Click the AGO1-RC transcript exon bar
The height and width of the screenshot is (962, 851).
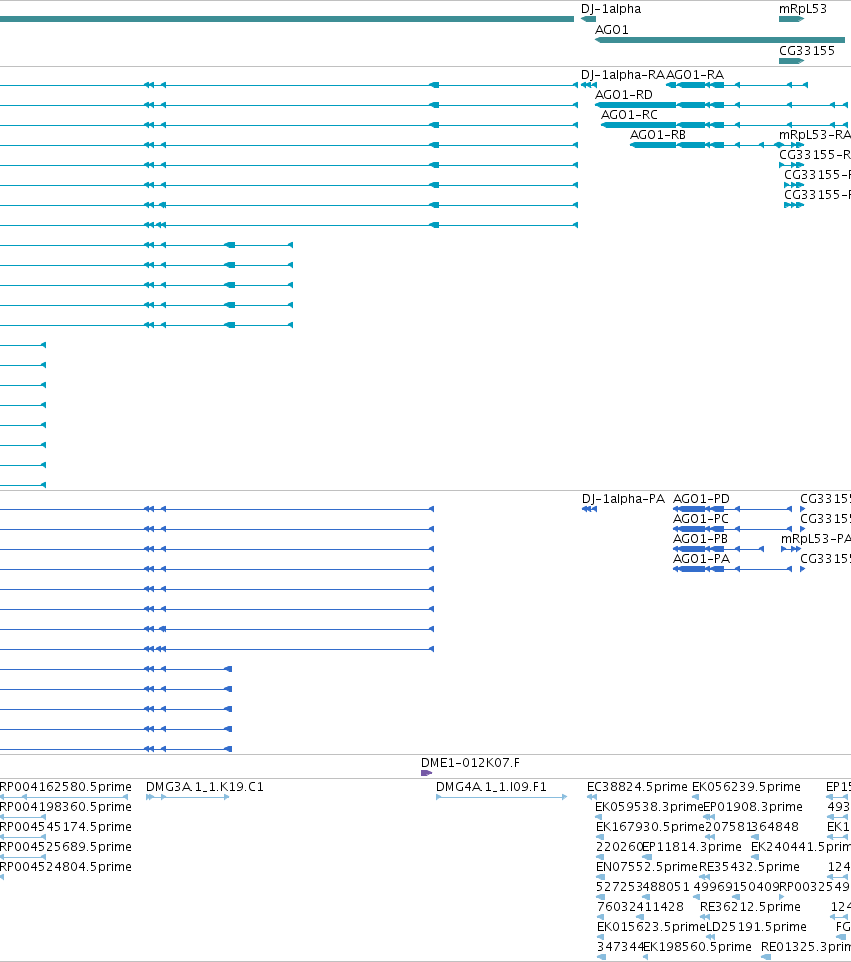pos(638,125)
